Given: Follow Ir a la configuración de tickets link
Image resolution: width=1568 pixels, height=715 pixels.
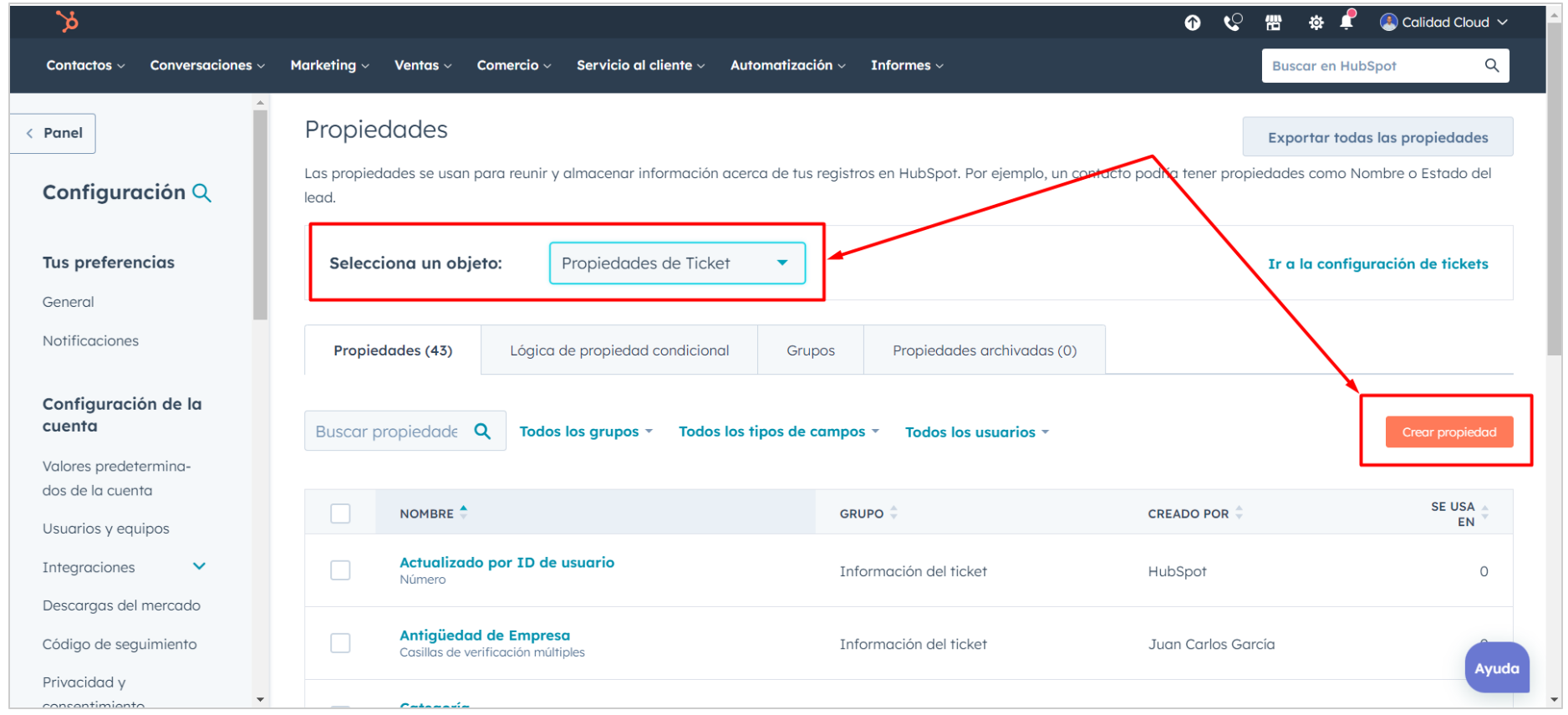Looking at the screenshot, I should point(1377,264).
